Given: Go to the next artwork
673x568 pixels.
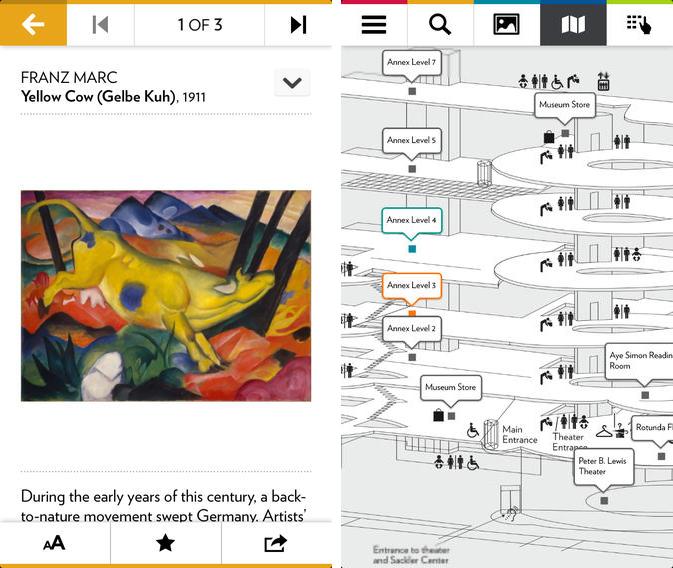Looking at the screenshot, I should 298,24.
